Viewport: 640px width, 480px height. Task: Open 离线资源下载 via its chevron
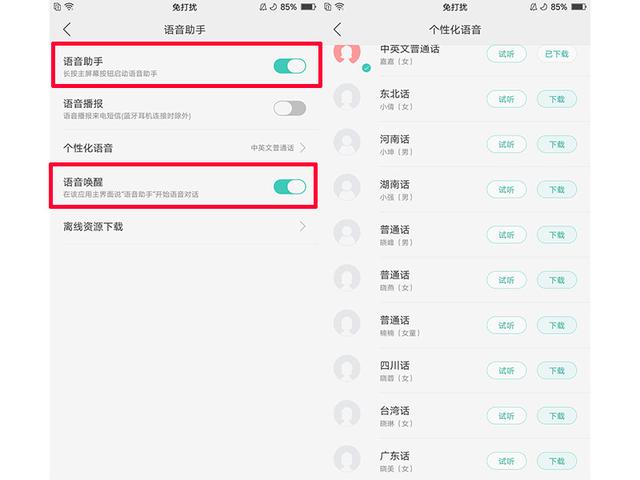click(302, 227)
